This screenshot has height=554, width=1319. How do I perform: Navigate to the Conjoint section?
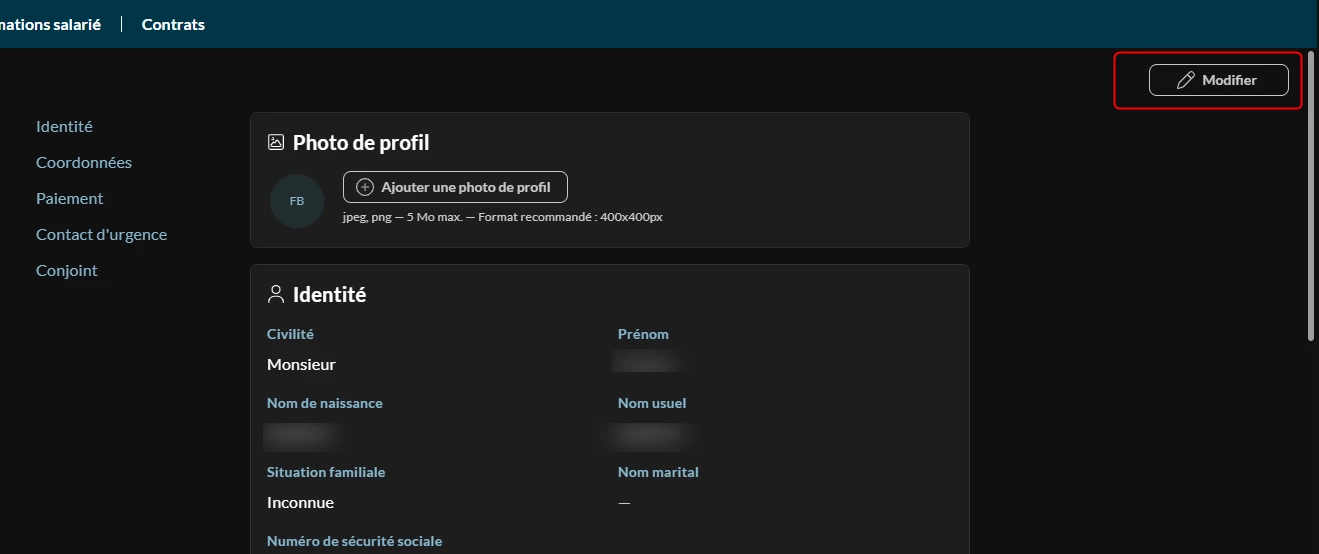click(67, 271)
